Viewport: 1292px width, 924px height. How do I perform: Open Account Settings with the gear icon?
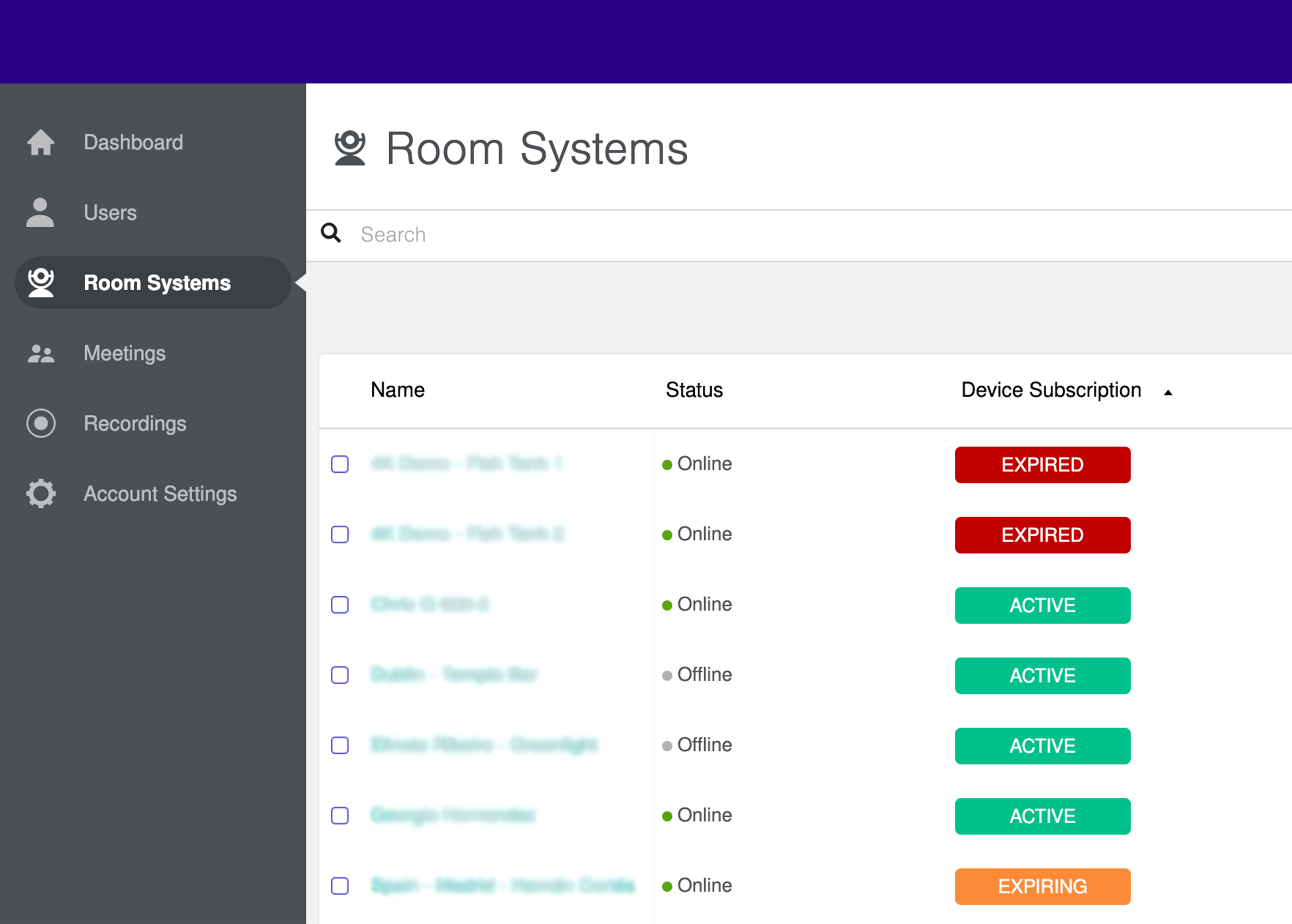click(40, 493)
